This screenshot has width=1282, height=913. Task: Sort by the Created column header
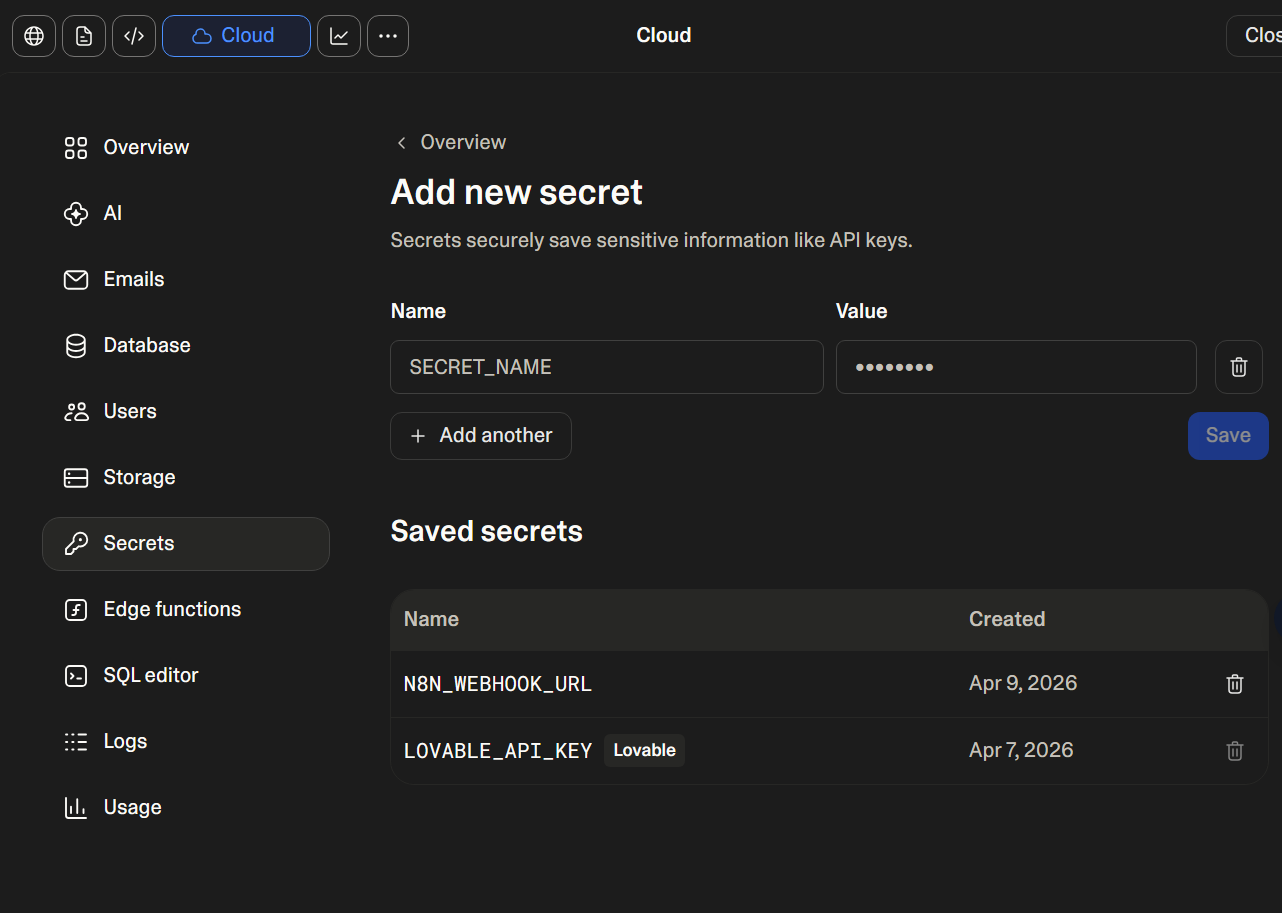[x=1006, y=619]
